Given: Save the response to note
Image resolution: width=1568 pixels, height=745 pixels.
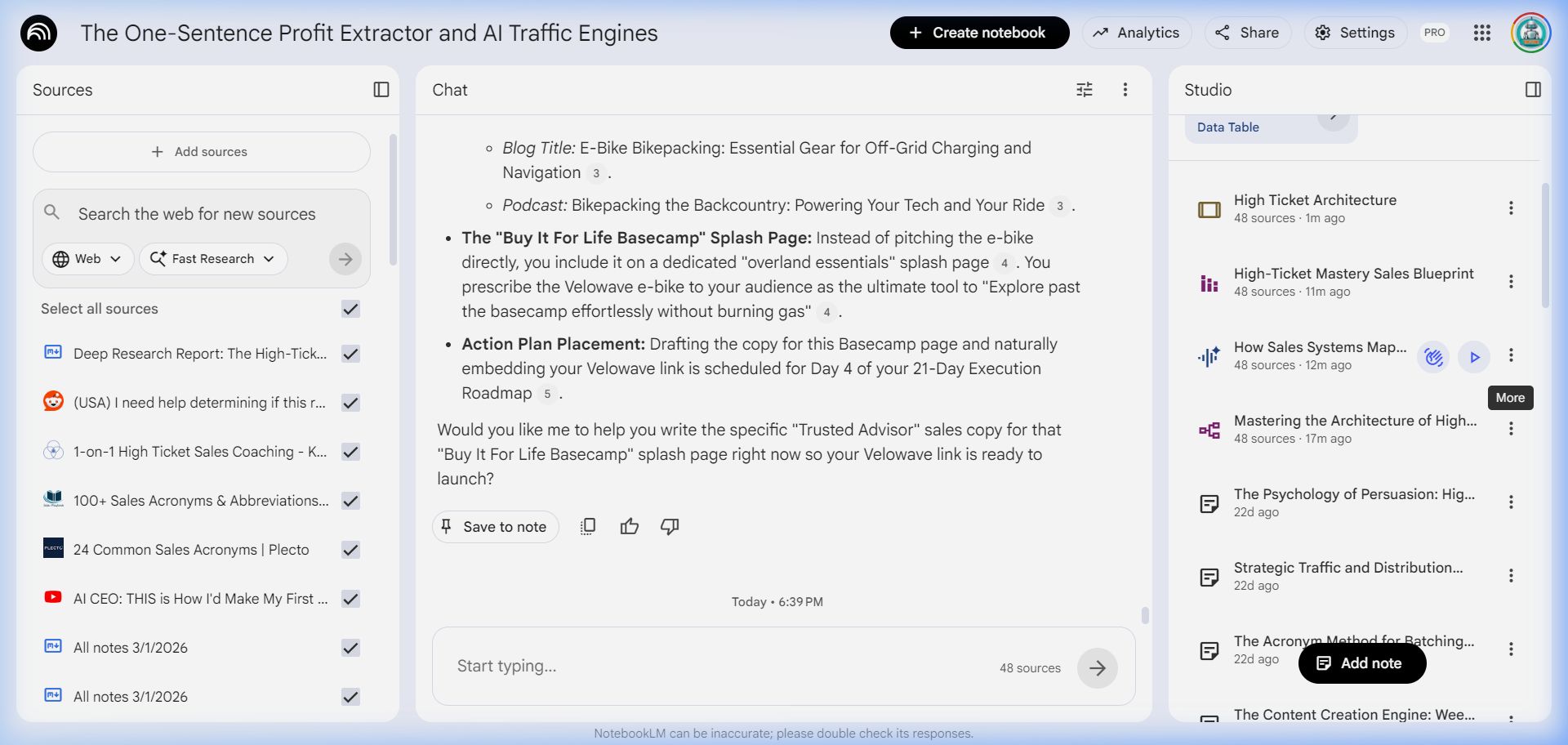Looking at the screenshot, I should [x=495, y=527].
